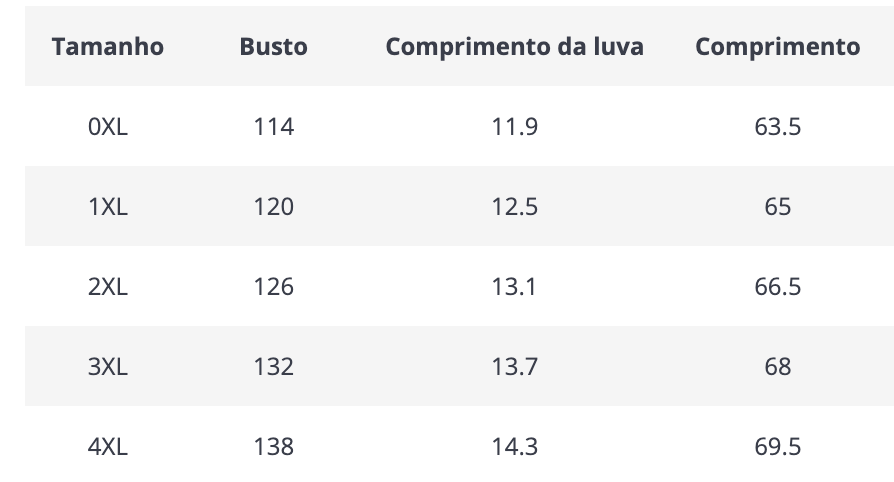This screenshot has height=482, width=894.
Task: Click length value 66.5
Action: click(778, 286)
